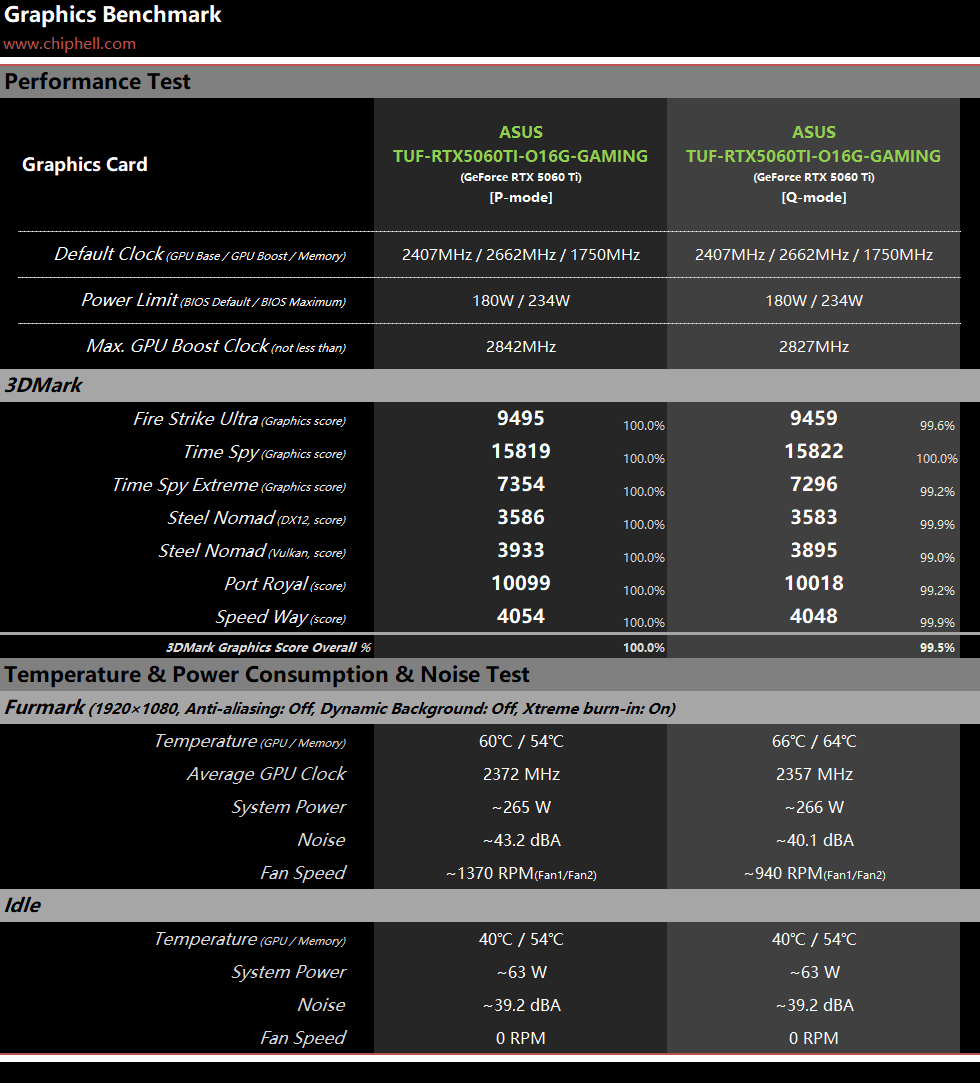Select the P-mode Speed Way score 4054
Viewport: 980px width, 1083px height.
point(520,616)
